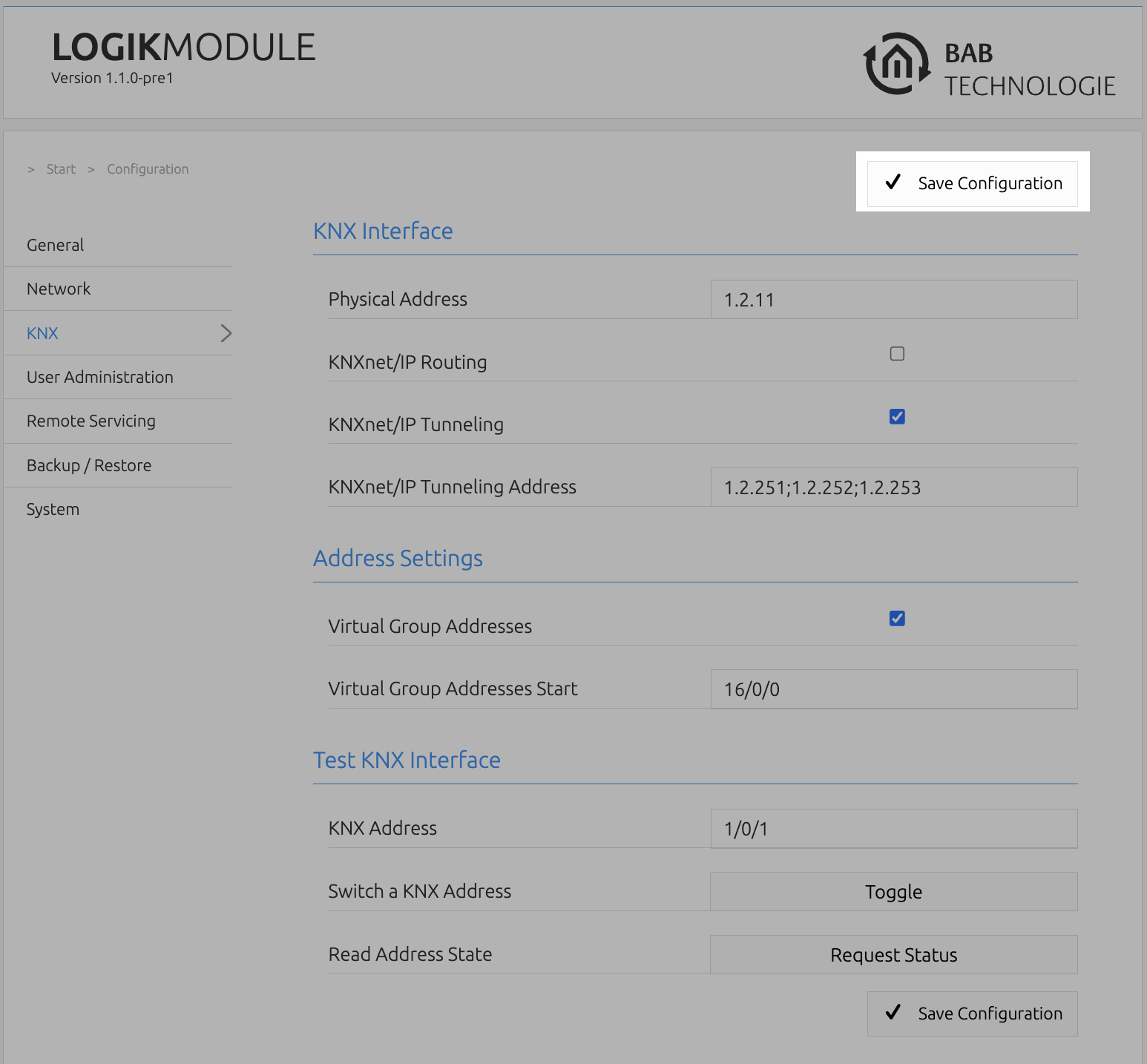Image resolution: width=1147 pixels, height=1064 pixels.
Task: Edit the KNXnet/IP Tunneling Address field
Action: [x=894, y=487]
